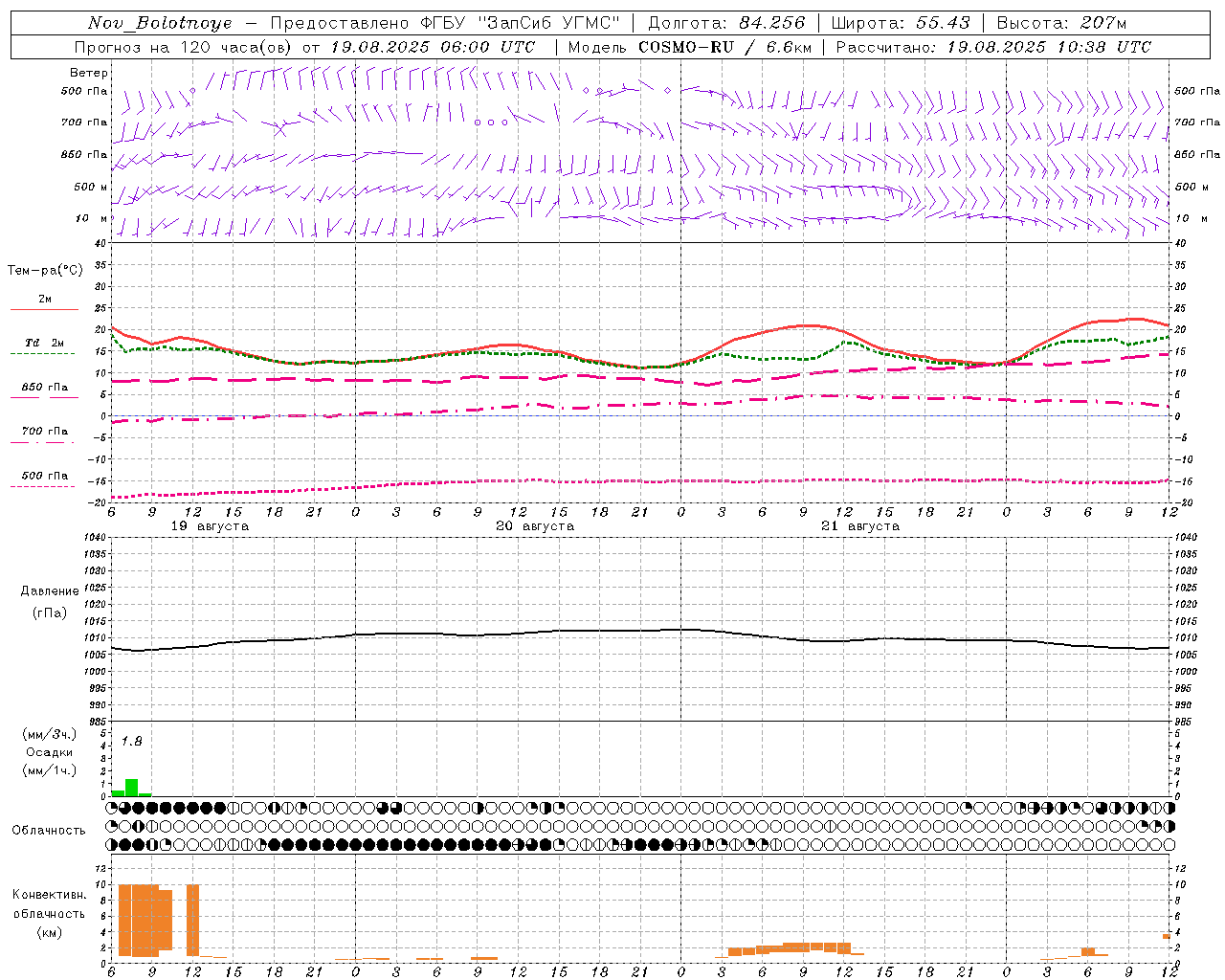Click the 'Ветер' wind panel label
This screenshot has width=1225, height=980.
point(89,73)
